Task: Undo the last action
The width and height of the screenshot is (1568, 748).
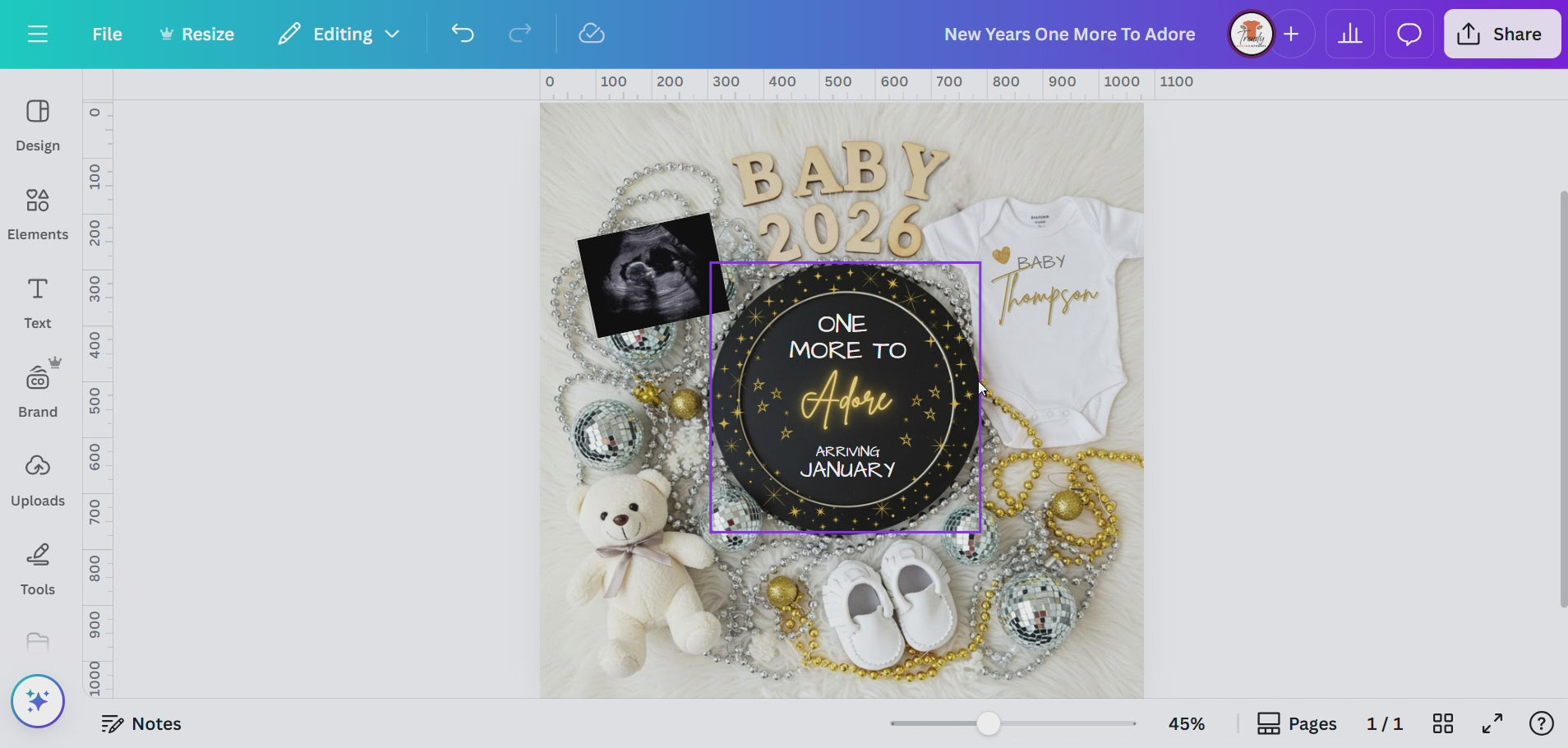Action: click(x=463, y=34)
